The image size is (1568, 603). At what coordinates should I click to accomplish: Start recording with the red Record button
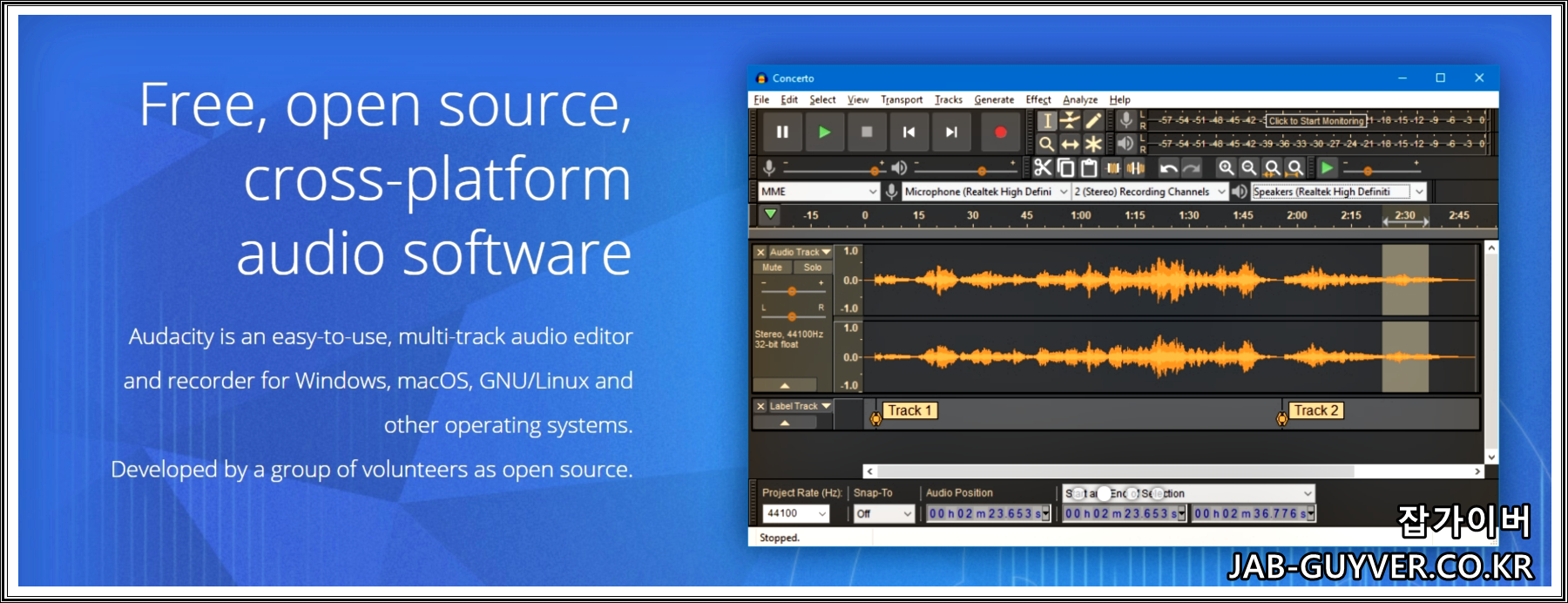1000,132
